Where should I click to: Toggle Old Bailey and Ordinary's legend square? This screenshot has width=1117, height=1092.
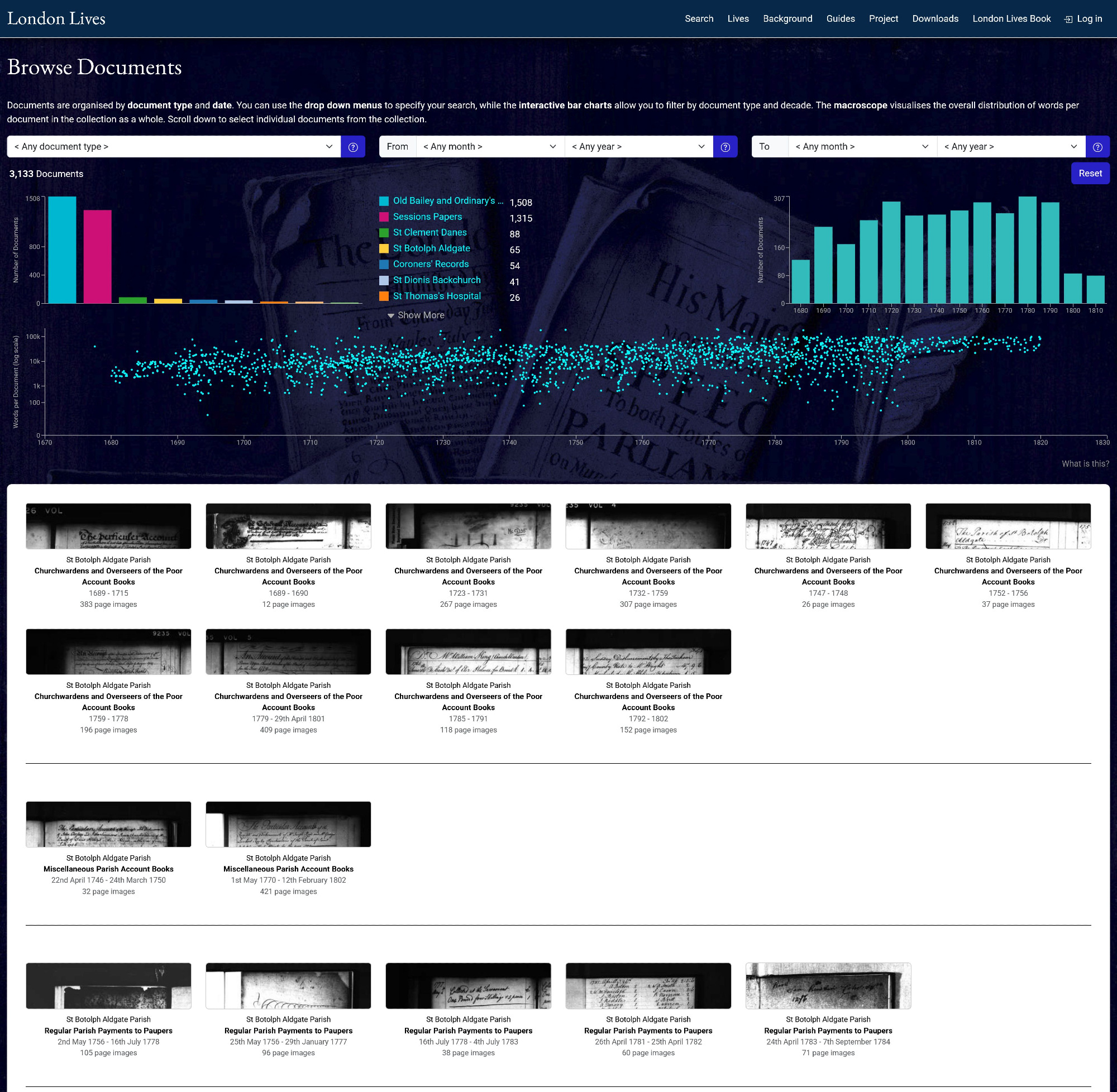point(384,202)
